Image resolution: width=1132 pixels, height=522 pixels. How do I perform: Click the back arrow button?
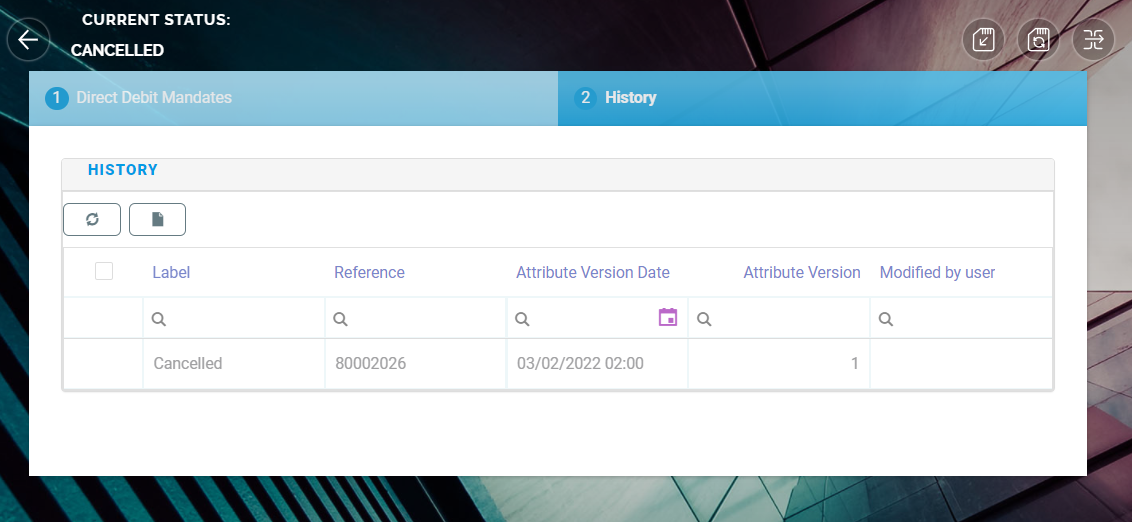[28, 40]
